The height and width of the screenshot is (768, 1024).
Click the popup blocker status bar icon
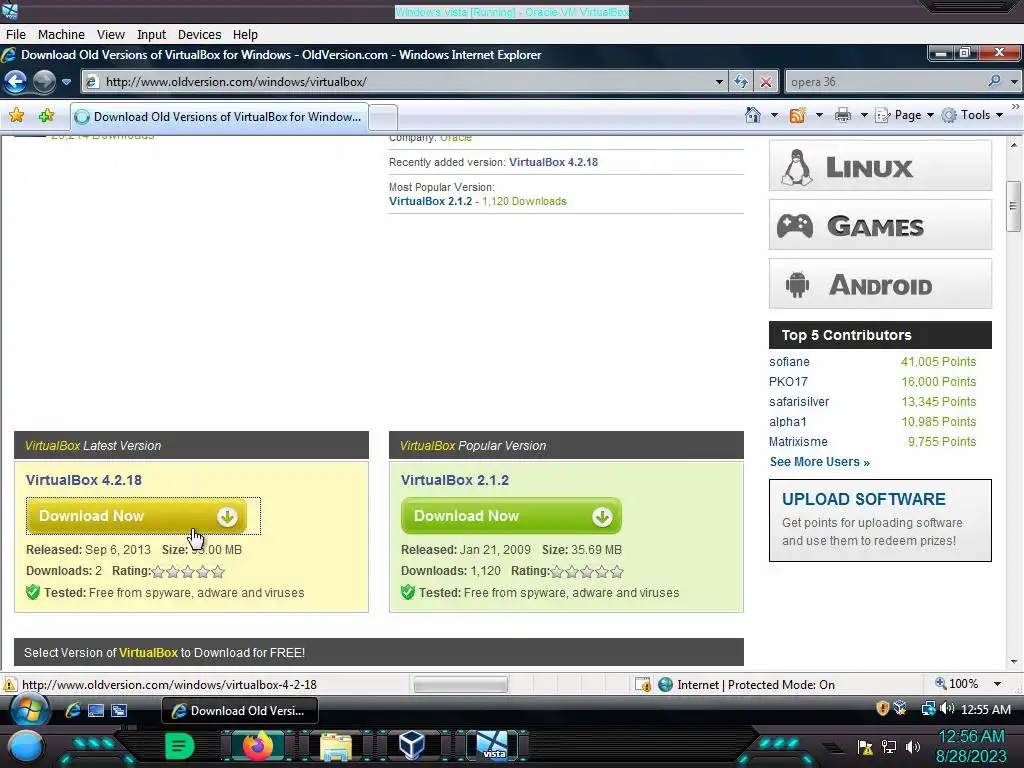point(643,684)
